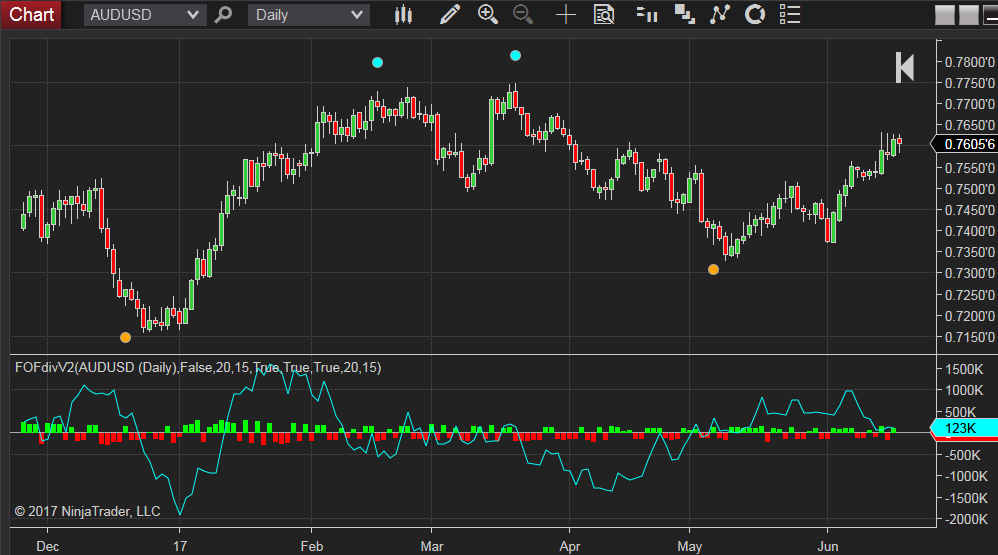Click the 0.7800'0 price axis label
This screenshot has width=998, height=555.
click(x=969, y=62)
